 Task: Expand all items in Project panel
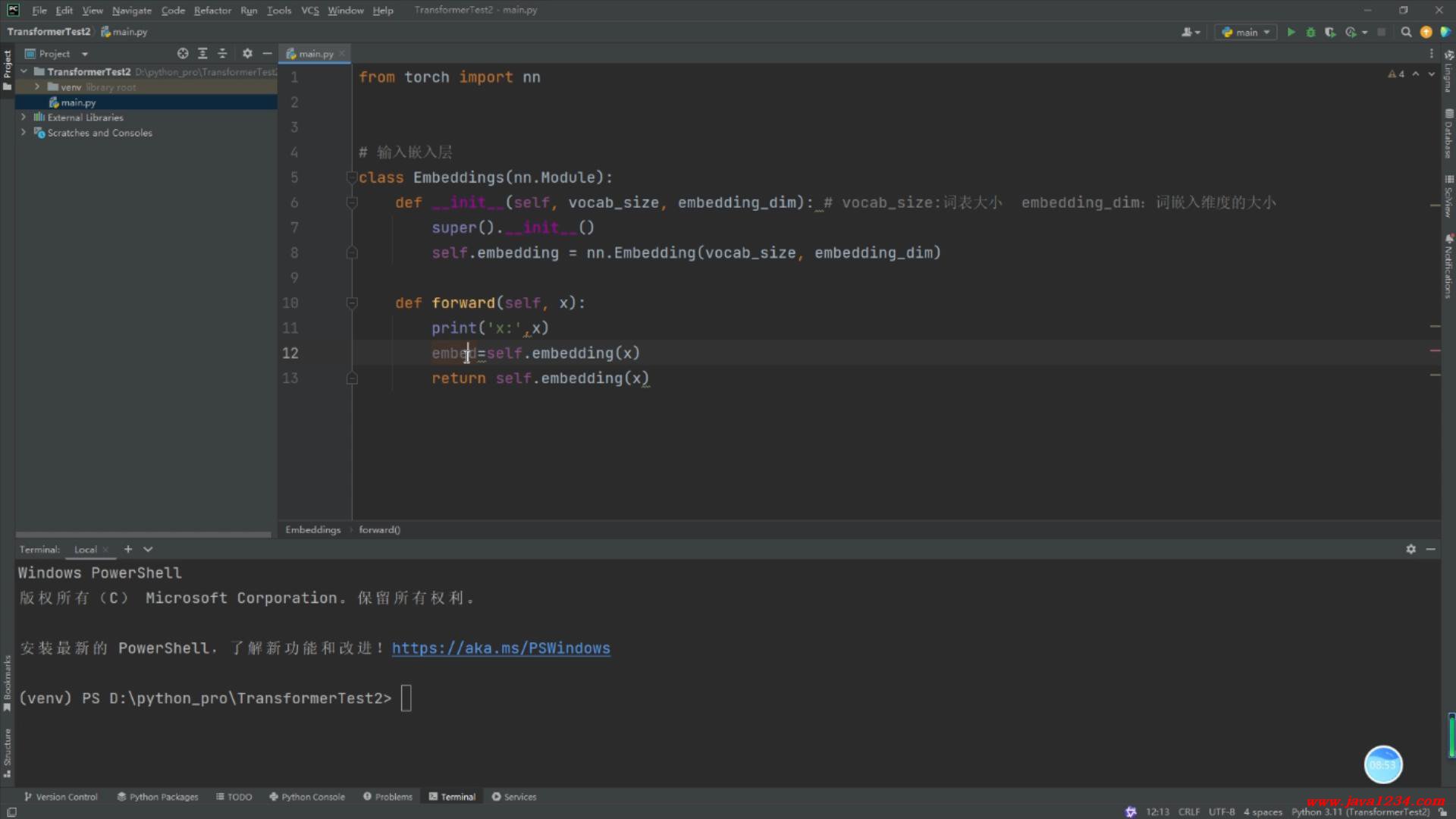coord(202,54)
